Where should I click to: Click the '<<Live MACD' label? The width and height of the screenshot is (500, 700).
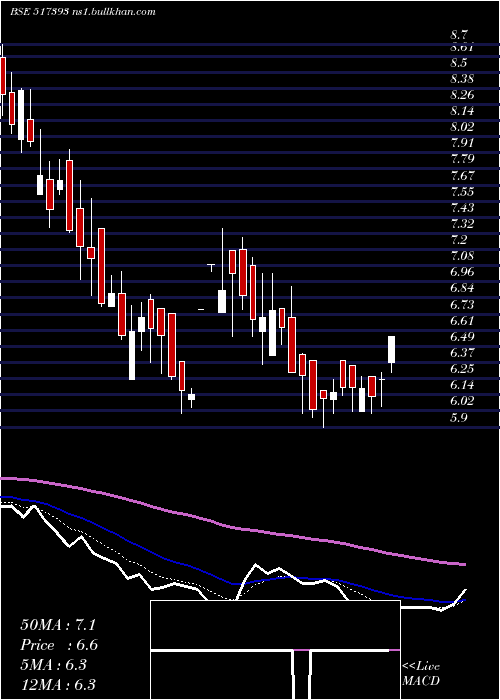pos(421,674)
